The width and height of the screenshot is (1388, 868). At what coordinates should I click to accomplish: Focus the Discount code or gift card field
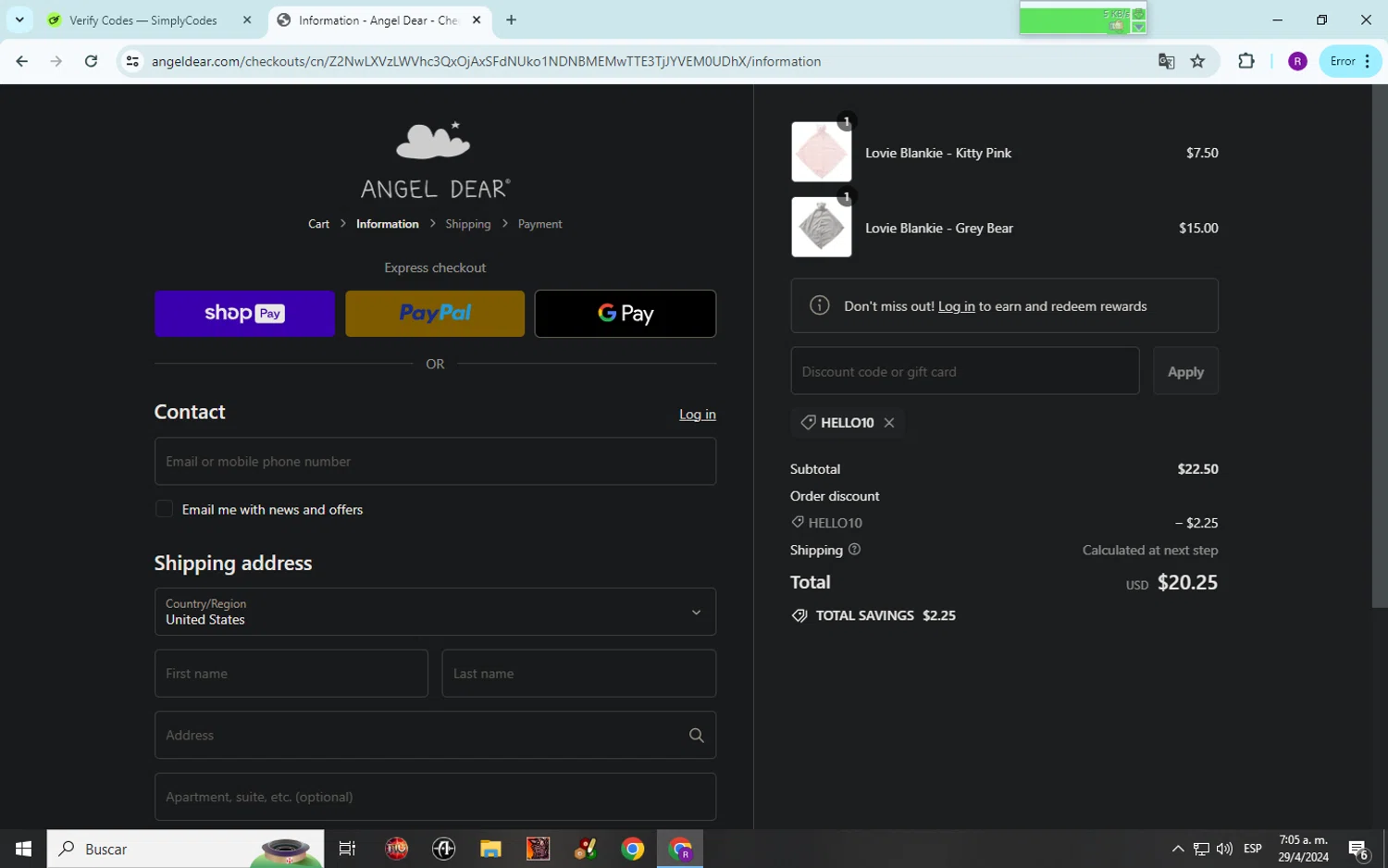(964, 371)
